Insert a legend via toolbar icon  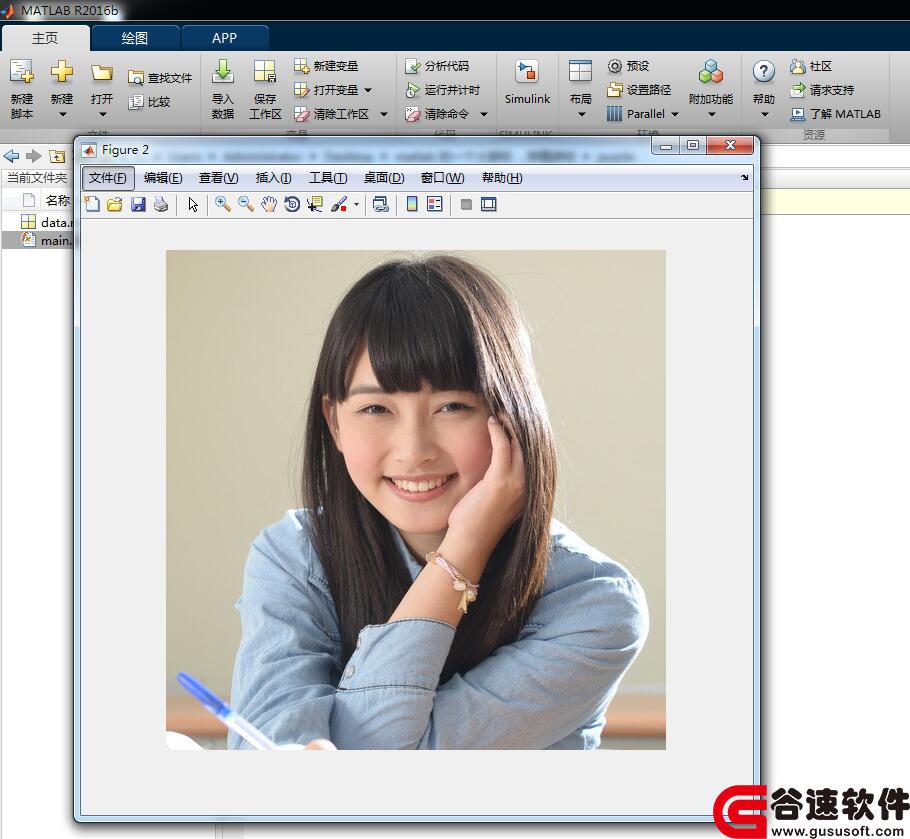[435, 204]
